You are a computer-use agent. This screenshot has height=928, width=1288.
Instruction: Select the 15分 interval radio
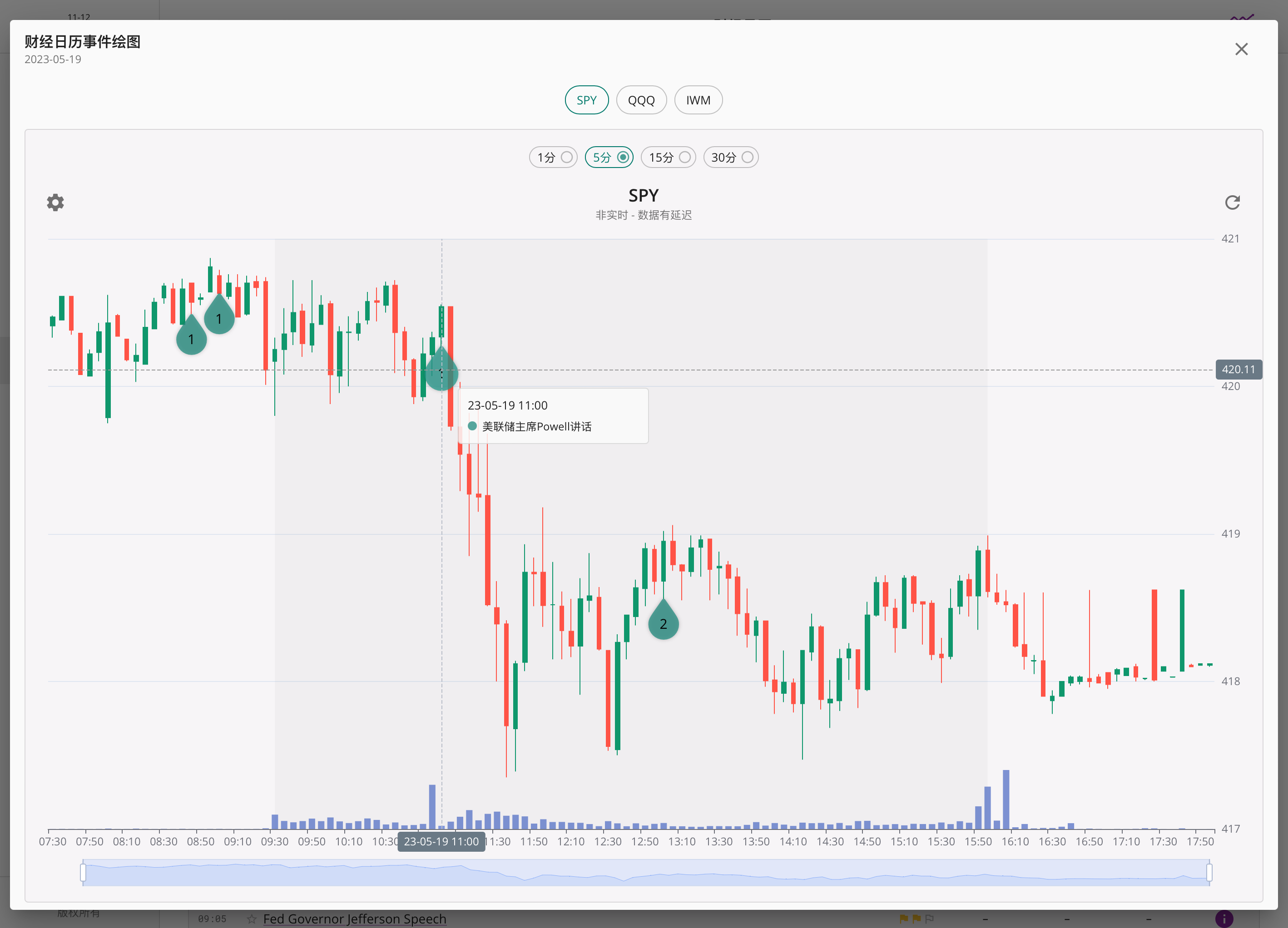coord(685,157)
